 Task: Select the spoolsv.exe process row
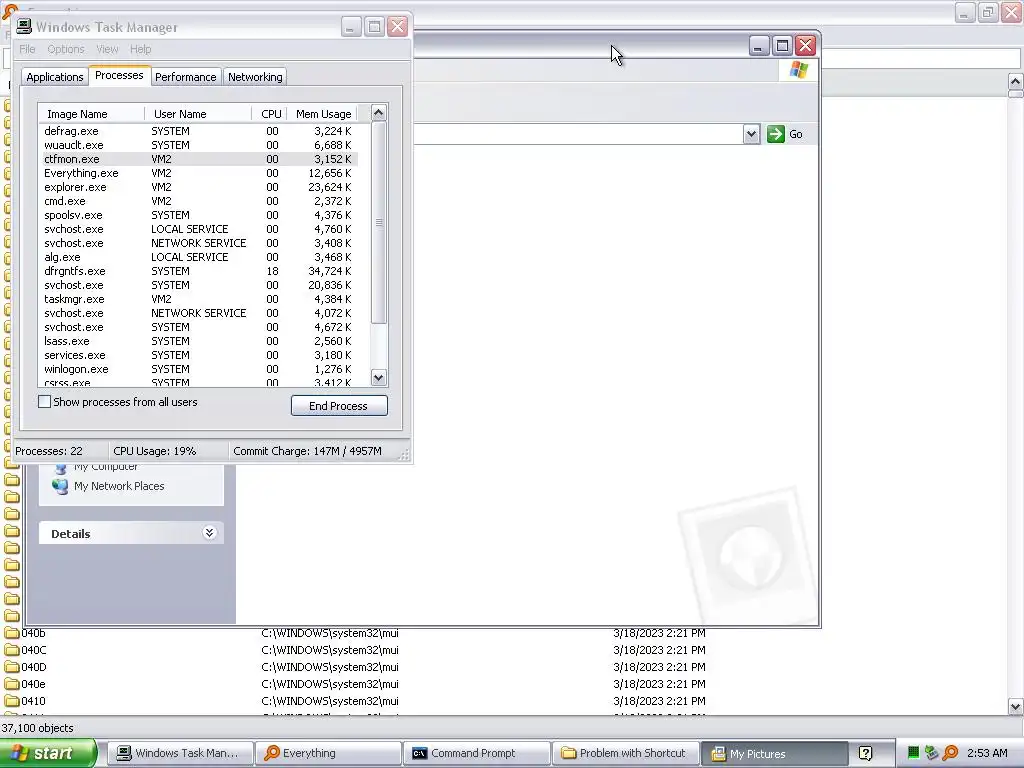(x=199, y=215)
